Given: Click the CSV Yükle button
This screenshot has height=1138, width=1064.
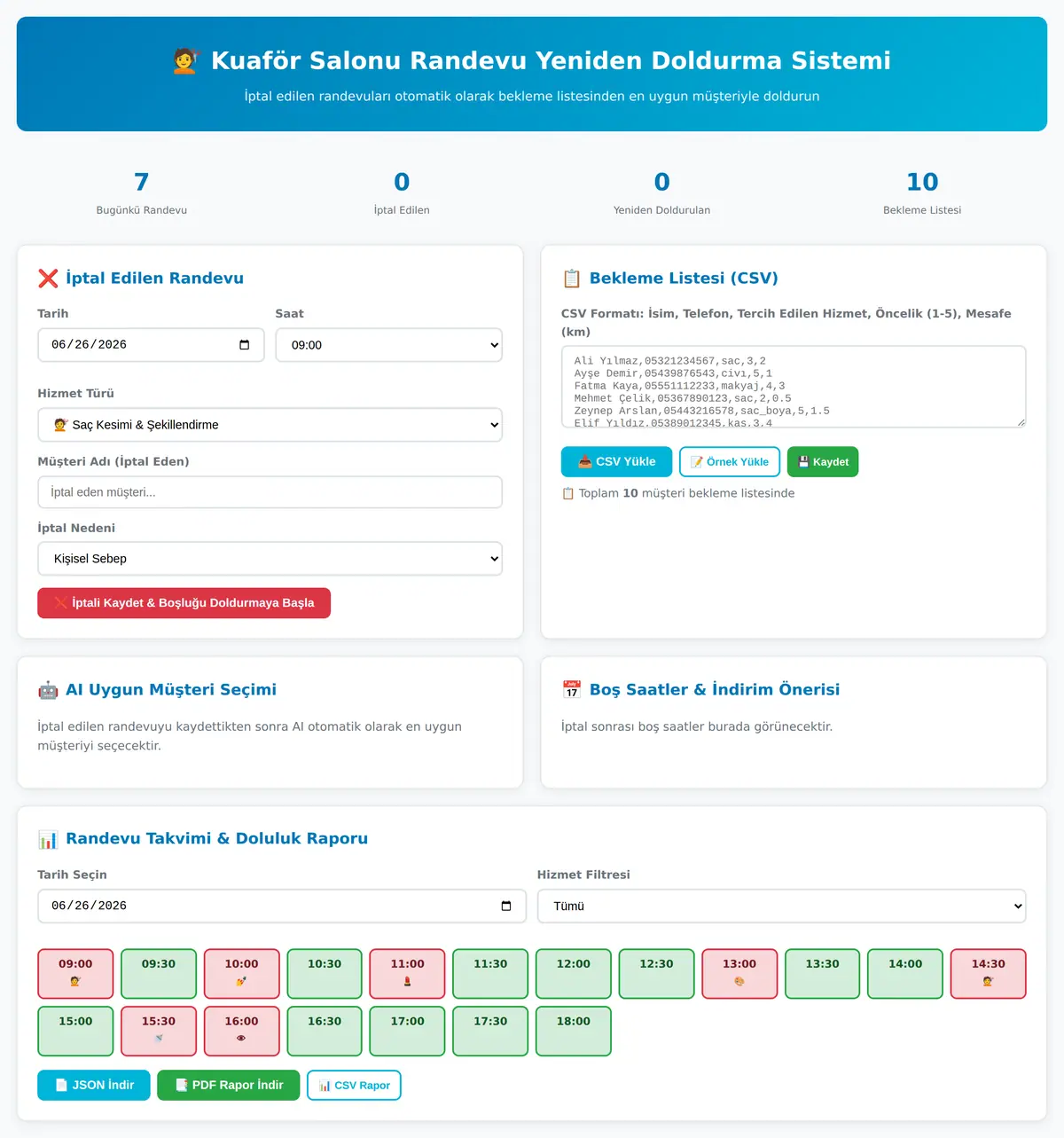Looking at the screenshot, I should click(616, 461).
